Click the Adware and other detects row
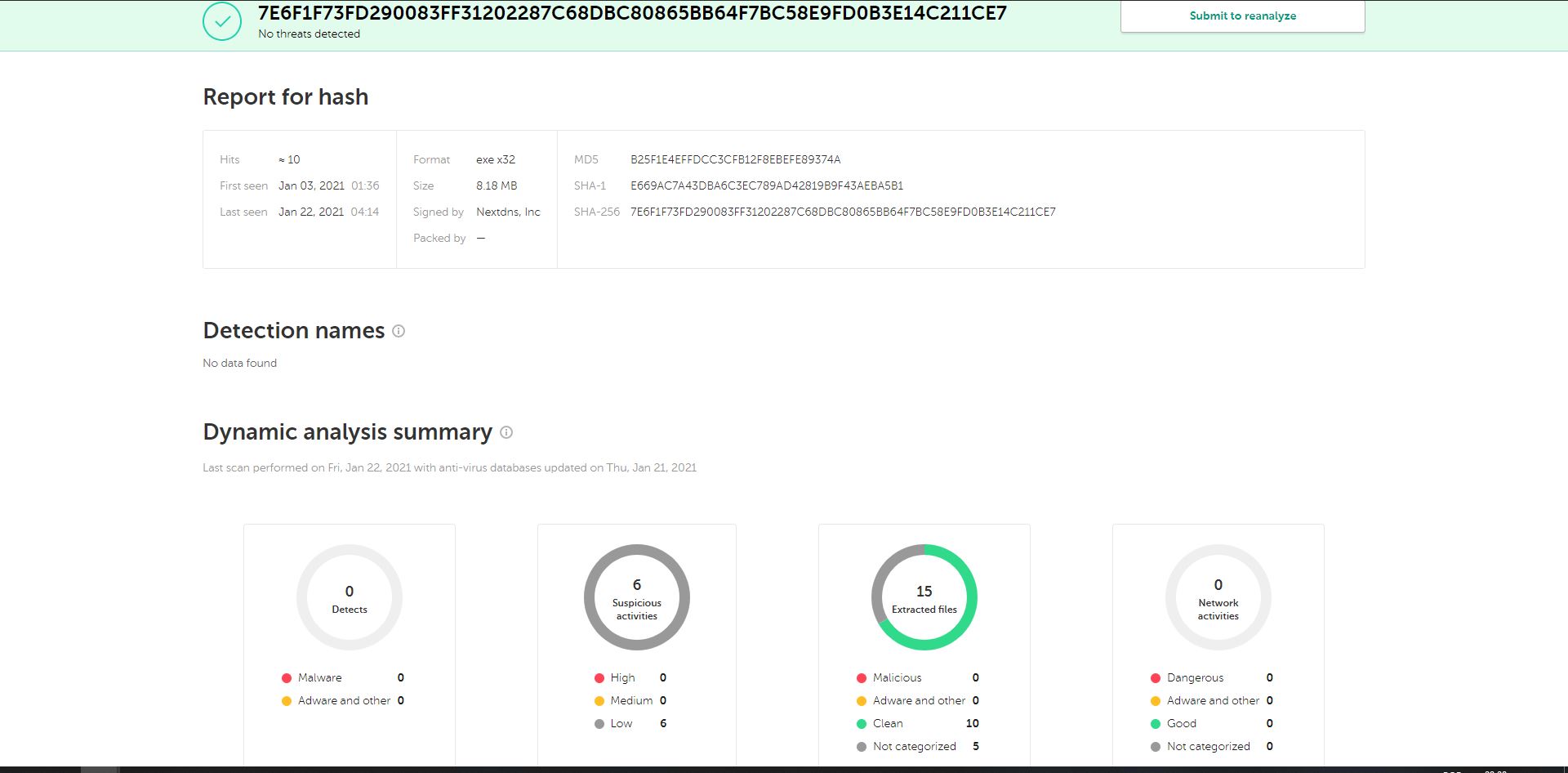The width and height of the screenshot is (1568, 773). pos(343,701)
